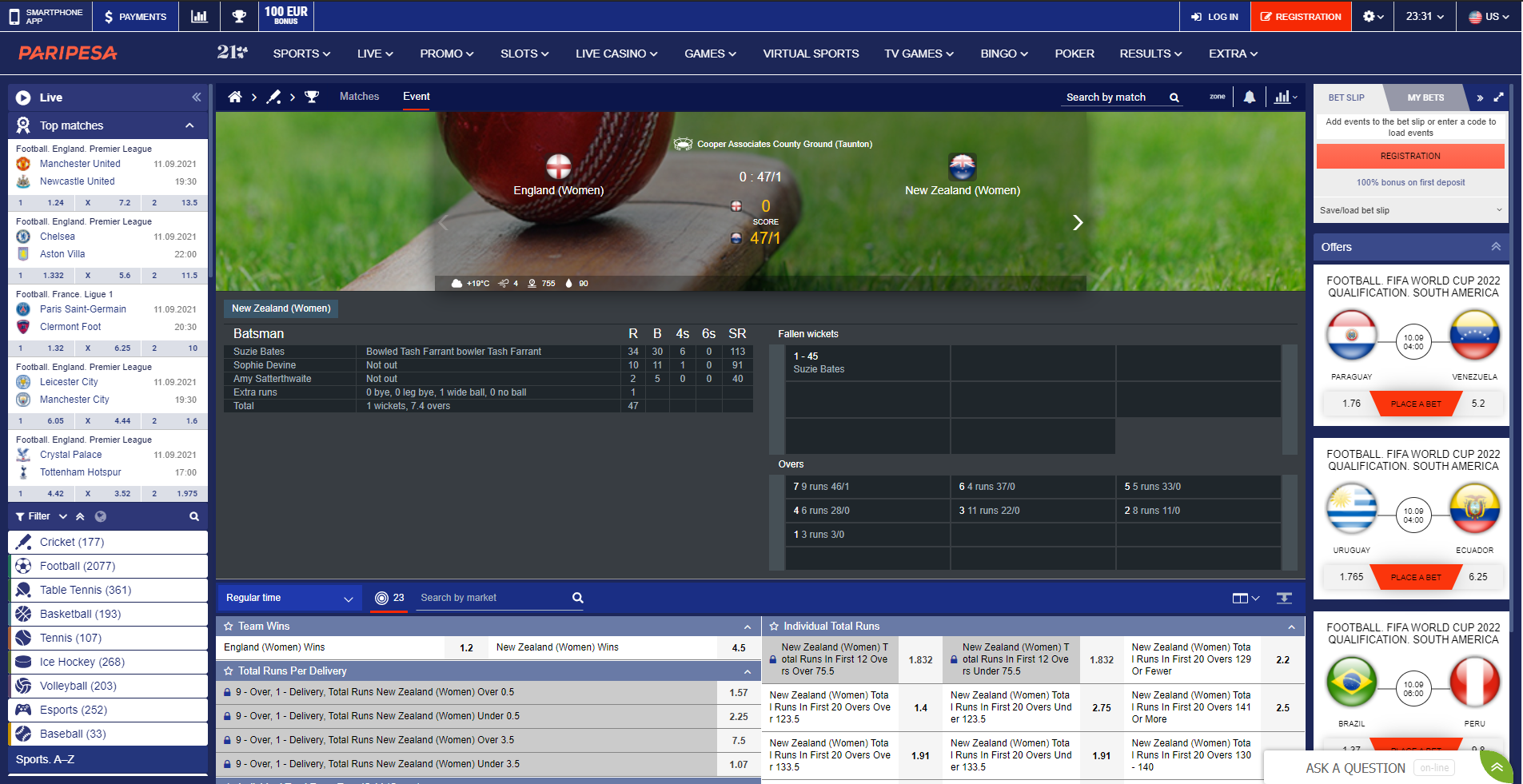Switch to the MY BETS tab

pos(1425,98)
